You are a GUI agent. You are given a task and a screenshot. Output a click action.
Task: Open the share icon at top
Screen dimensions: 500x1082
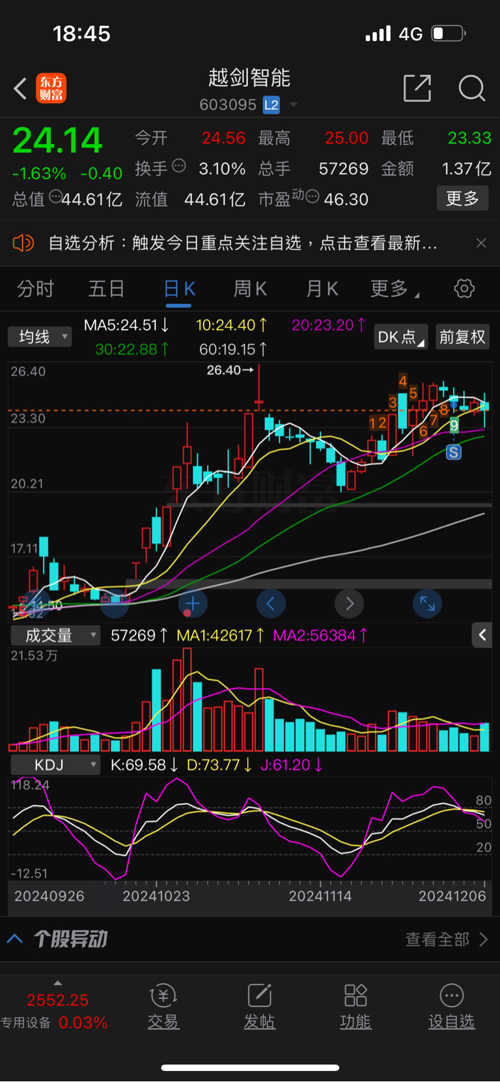point(417,88)
